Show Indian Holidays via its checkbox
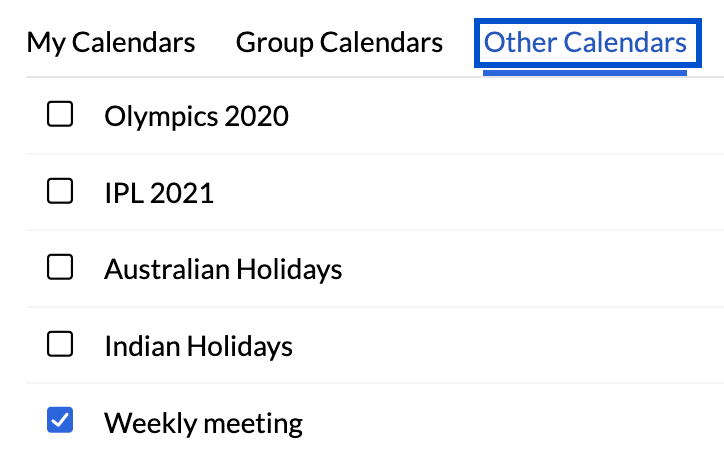The height and width of the screenshot is (462, 724). click(61, 346)
